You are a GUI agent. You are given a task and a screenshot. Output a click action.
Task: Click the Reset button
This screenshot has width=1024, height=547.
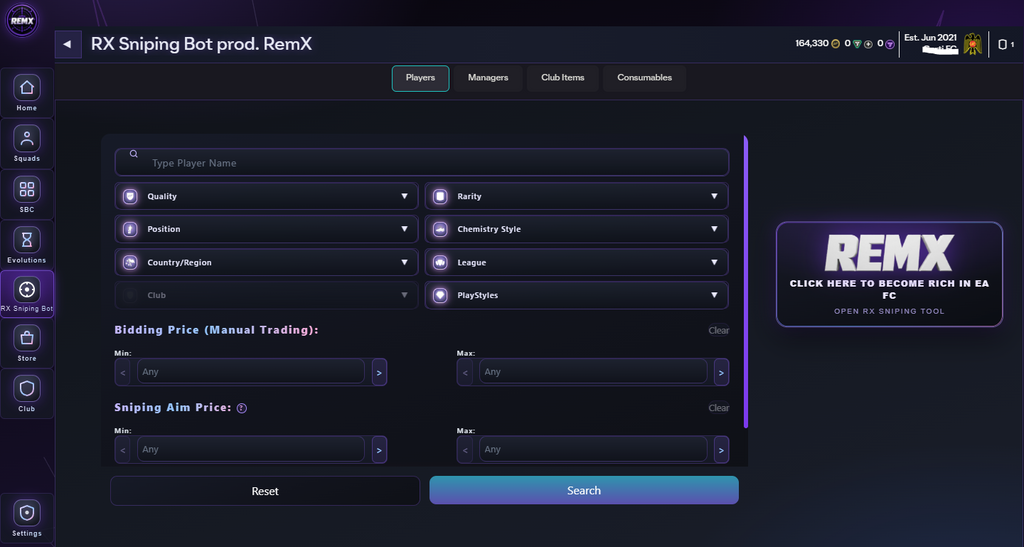265,491
